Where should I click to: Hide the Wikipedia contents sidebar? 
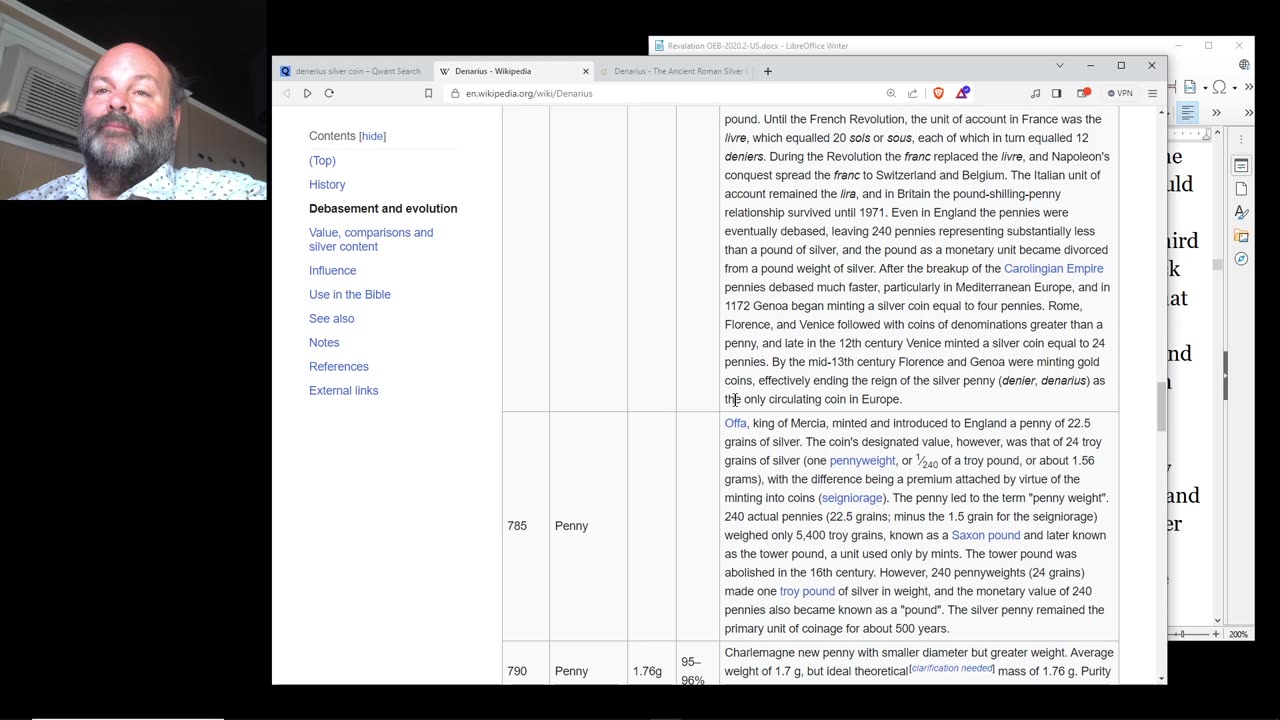[372, 136]
